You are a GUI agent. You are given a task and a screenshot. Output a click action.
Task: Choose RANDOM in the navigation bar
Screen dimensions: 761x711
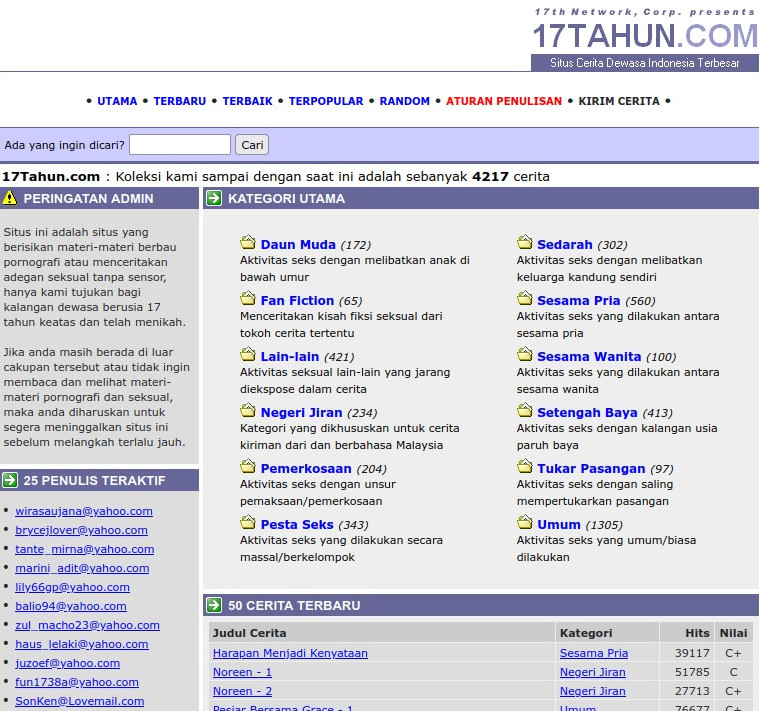pyautogui.click(x=404, y=101)
